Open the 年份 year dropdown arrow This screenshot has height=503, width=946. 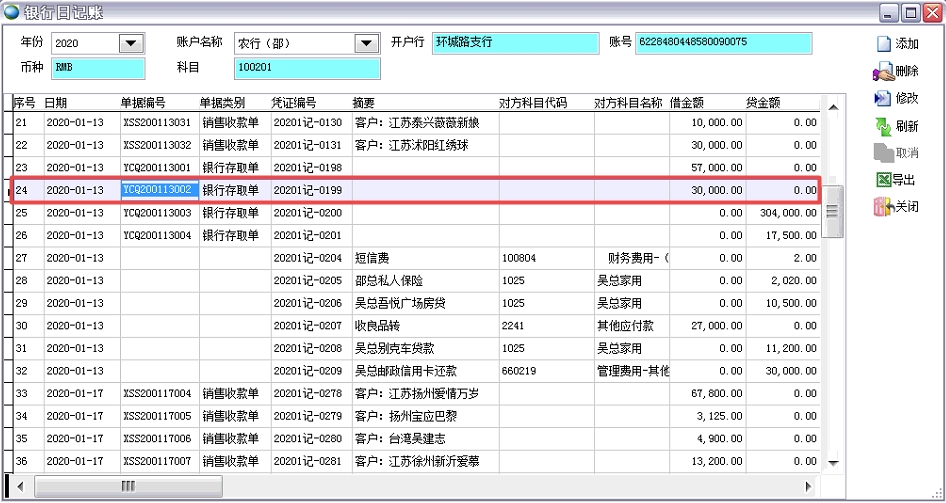click(x=131, y=44)
